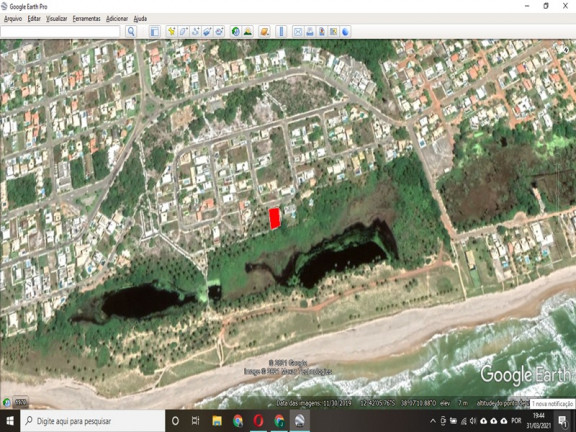Open the Ferramentas menu
Screen dimensions: 576x432
coord(86,18)
